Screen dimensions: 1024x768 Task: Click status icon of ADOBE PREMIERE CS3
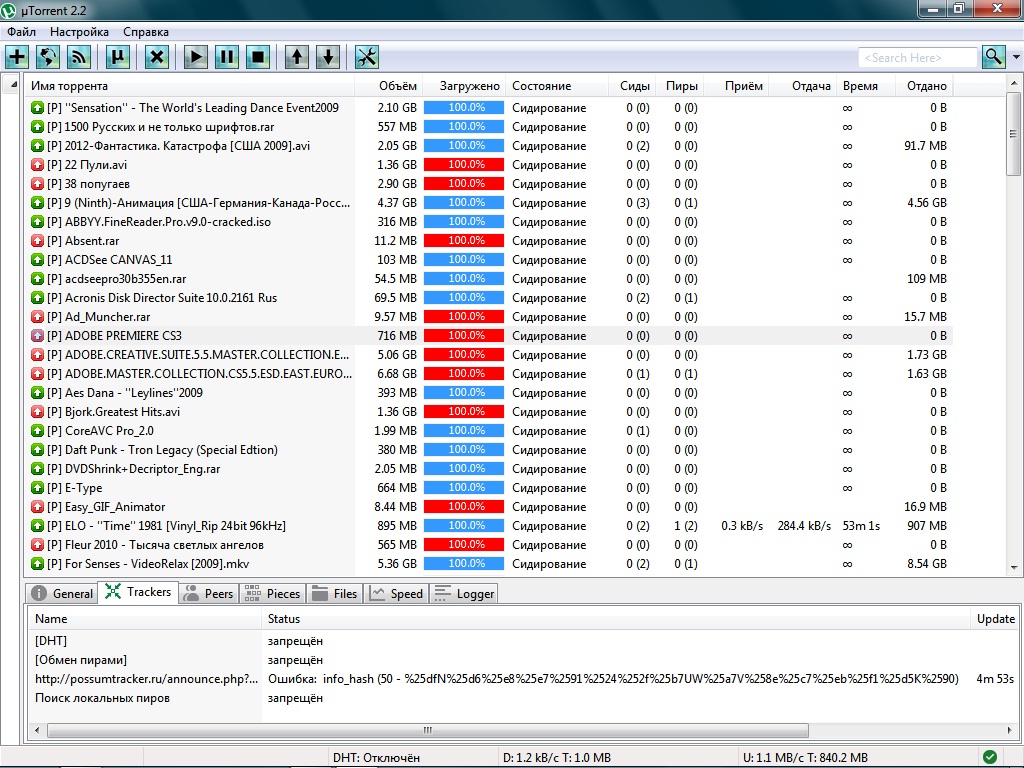[x=37, y=336]
